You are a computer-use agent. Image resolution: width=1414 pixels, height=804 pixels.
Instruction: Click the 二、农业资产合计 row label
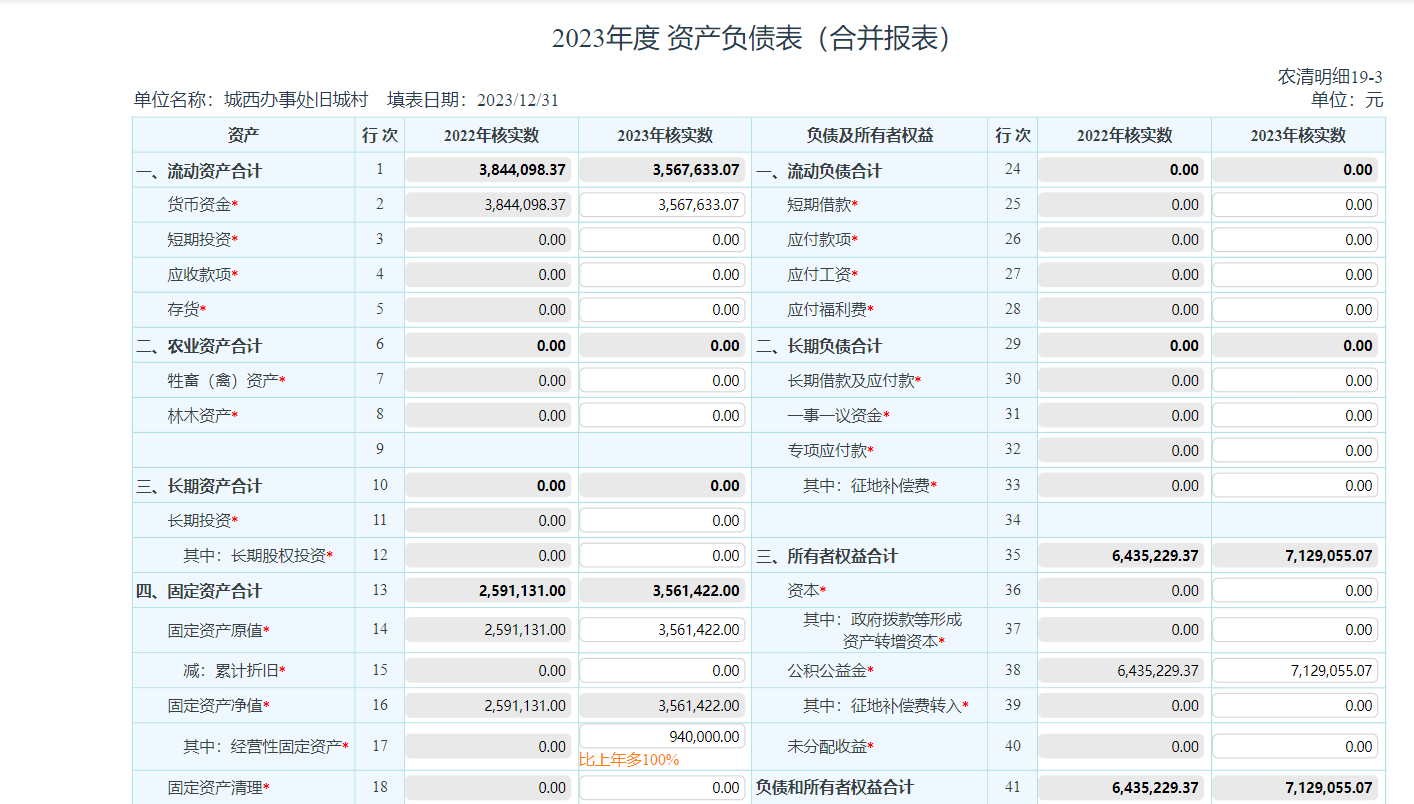[199, 346]
